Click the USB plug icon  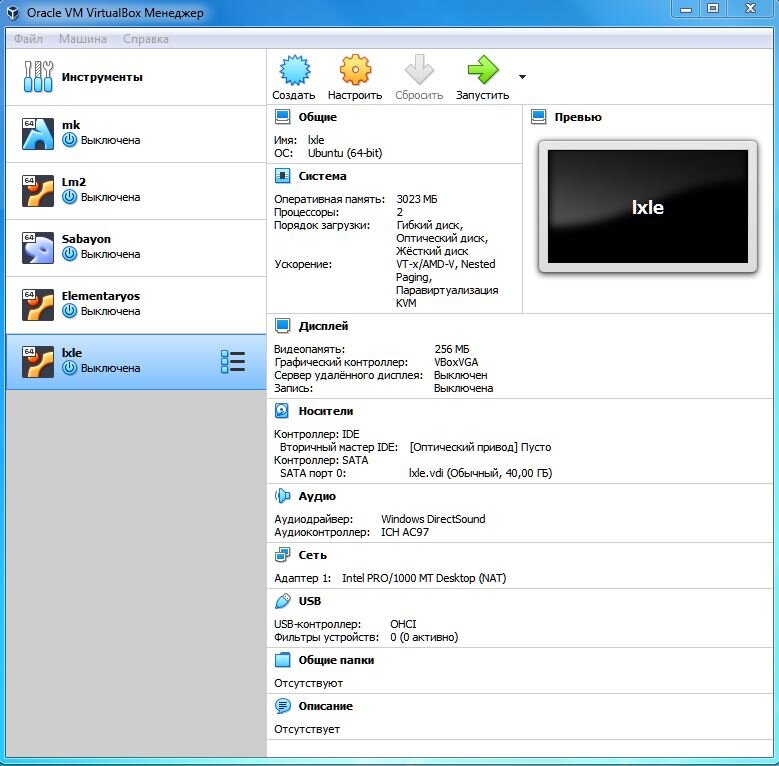pos(283,601)
